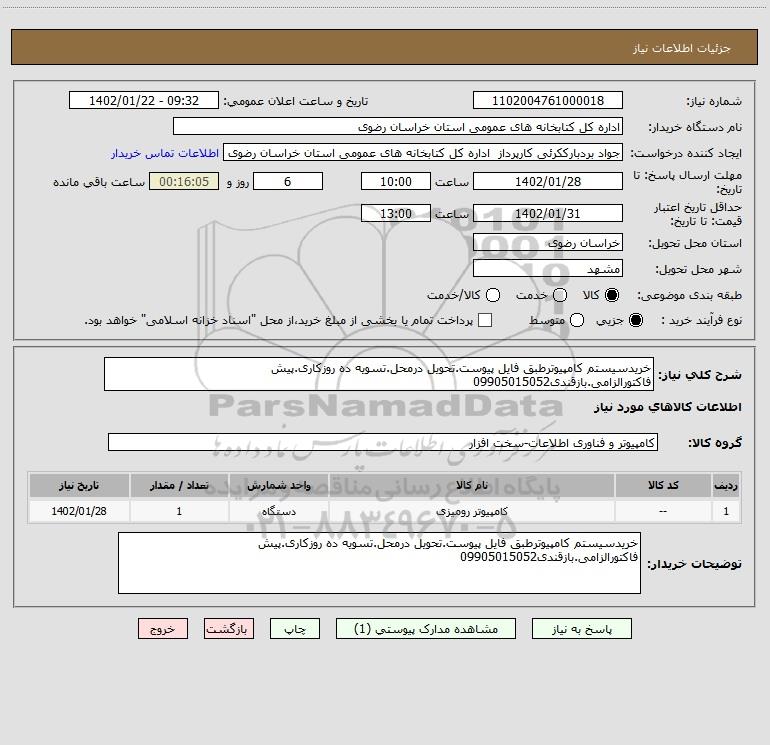Click the response deadline date 1402/01/28 field
770x745 pixels.
click(548, 182)
